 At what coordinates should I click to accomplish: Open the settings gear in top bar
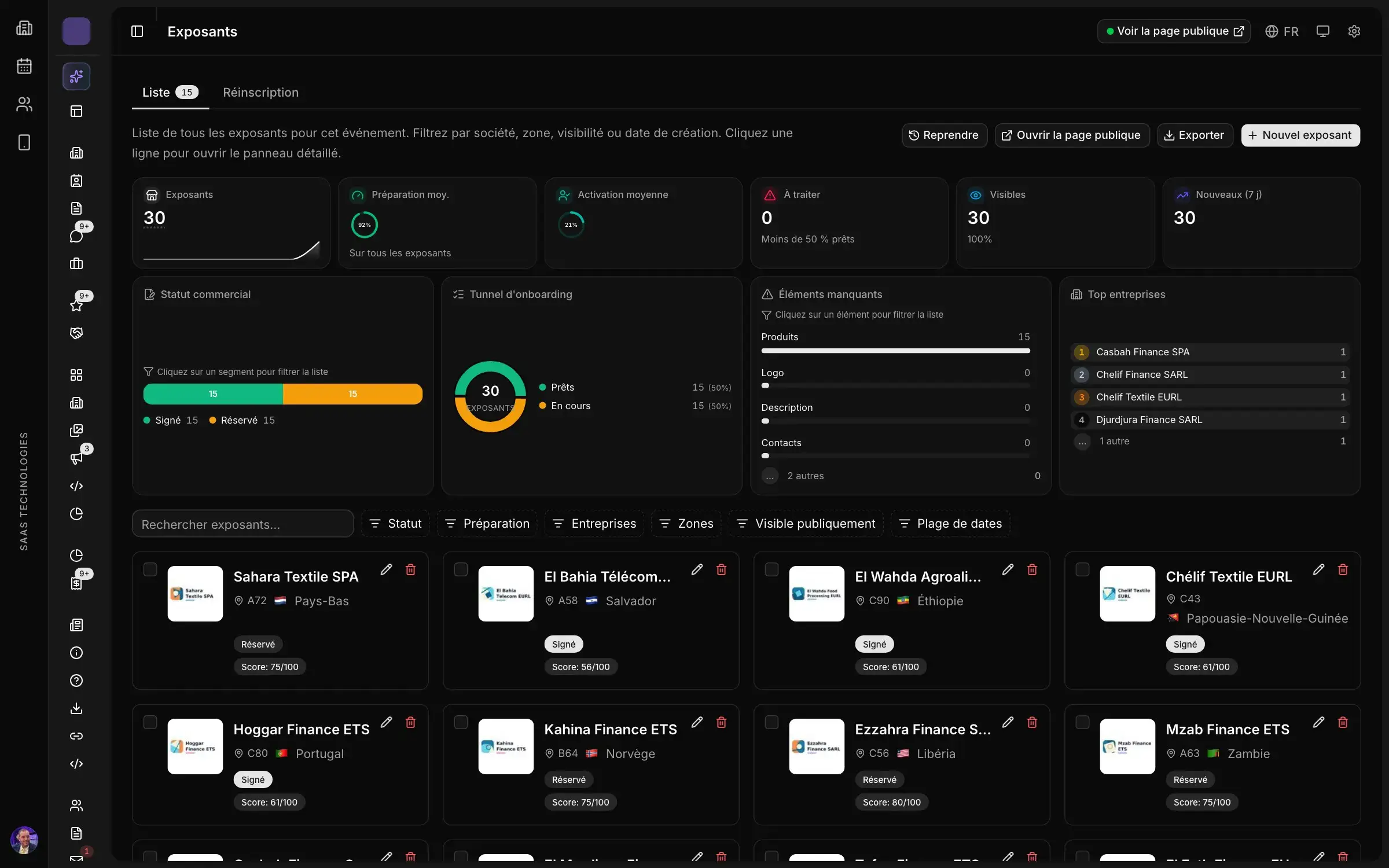1354,31
